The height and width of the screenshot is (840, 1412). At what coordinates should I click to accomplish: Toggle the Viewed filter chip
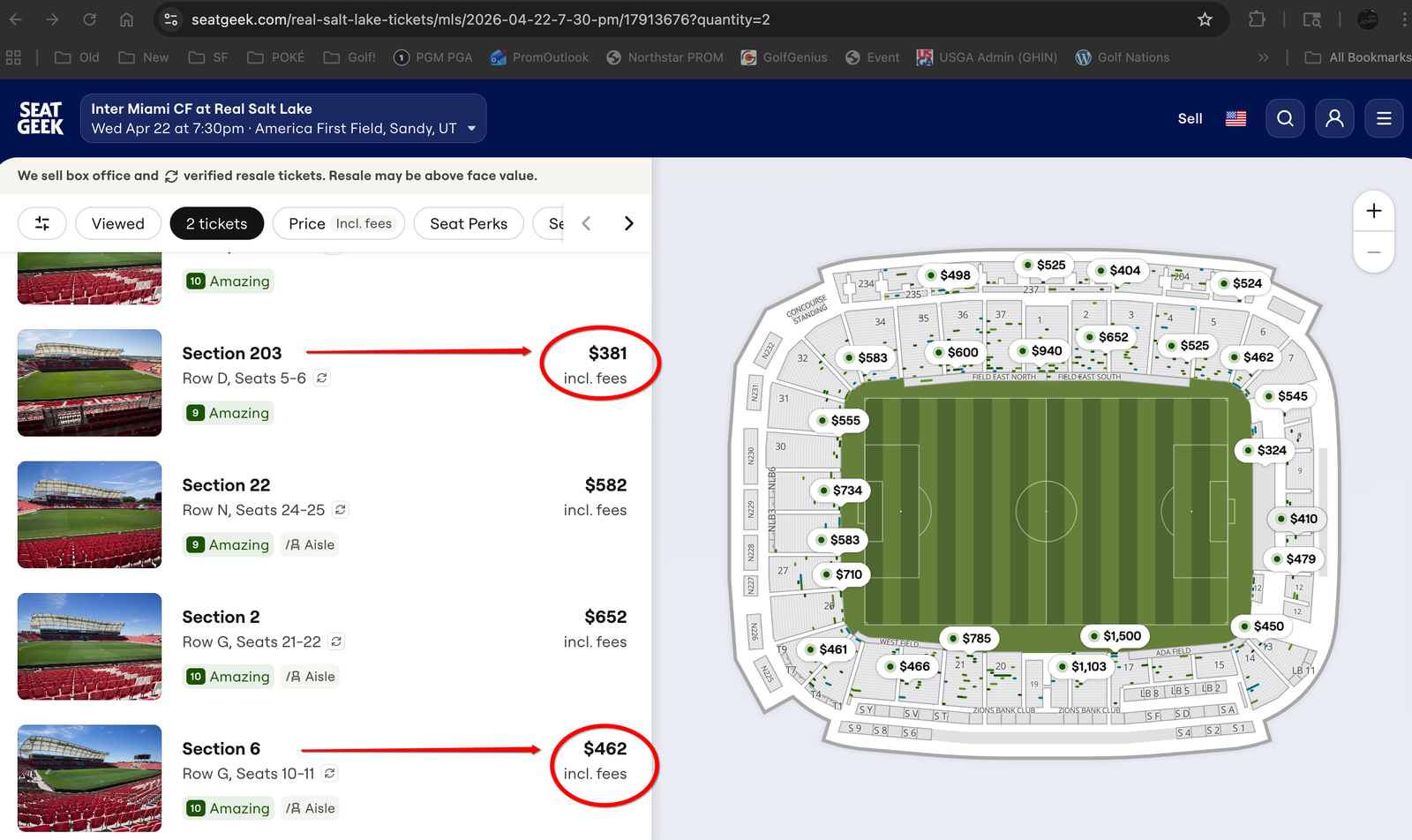(118, 224)
